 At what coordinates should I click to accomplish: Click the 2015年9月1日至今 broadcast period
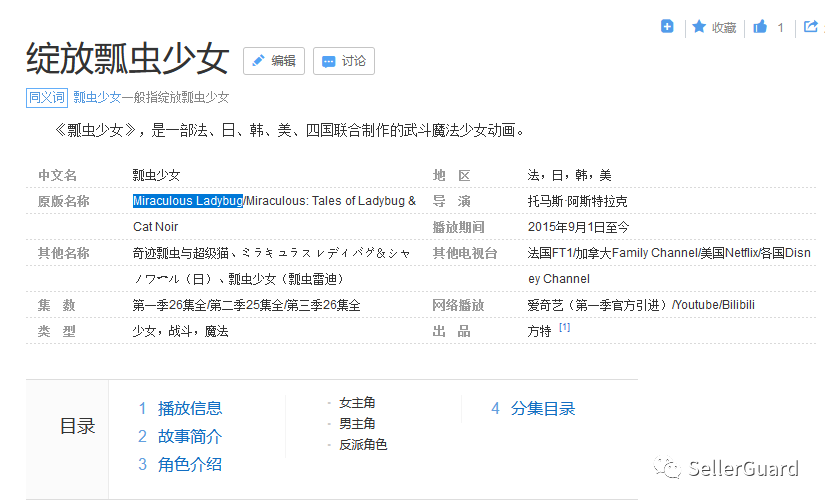pos(578,227)
